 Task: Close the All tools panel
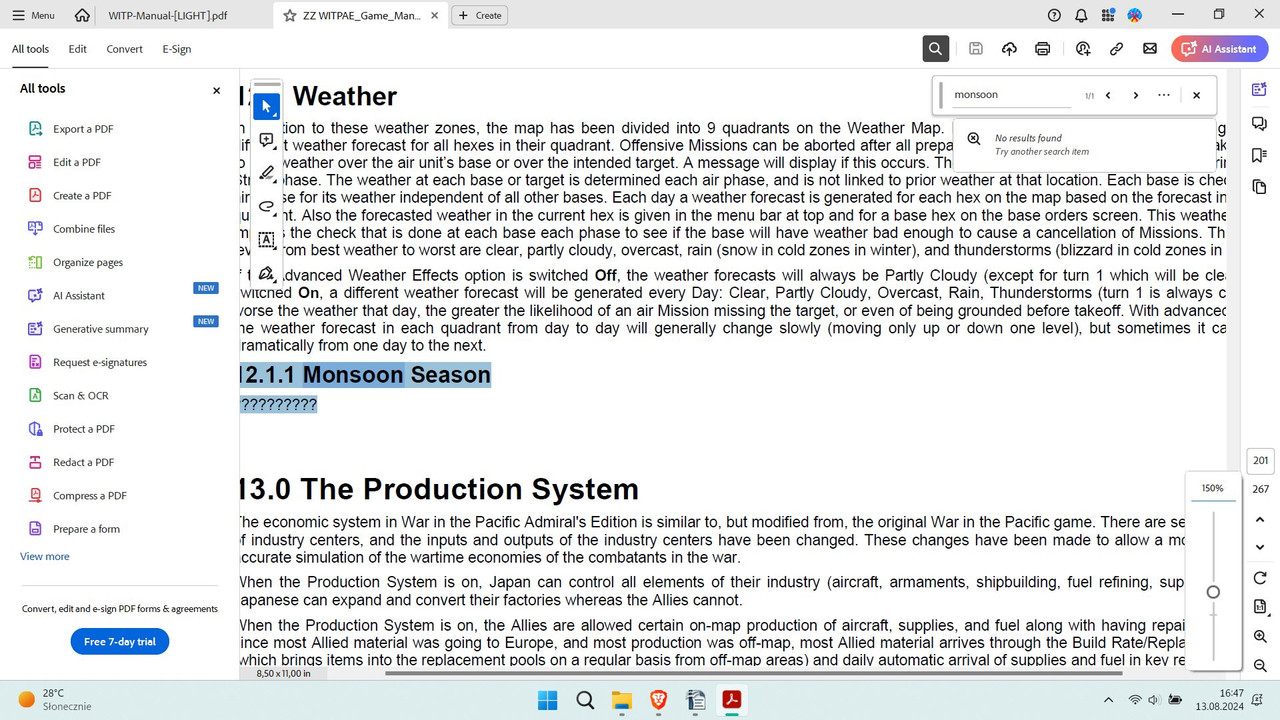pyautogui.click(x=216, y=90)
